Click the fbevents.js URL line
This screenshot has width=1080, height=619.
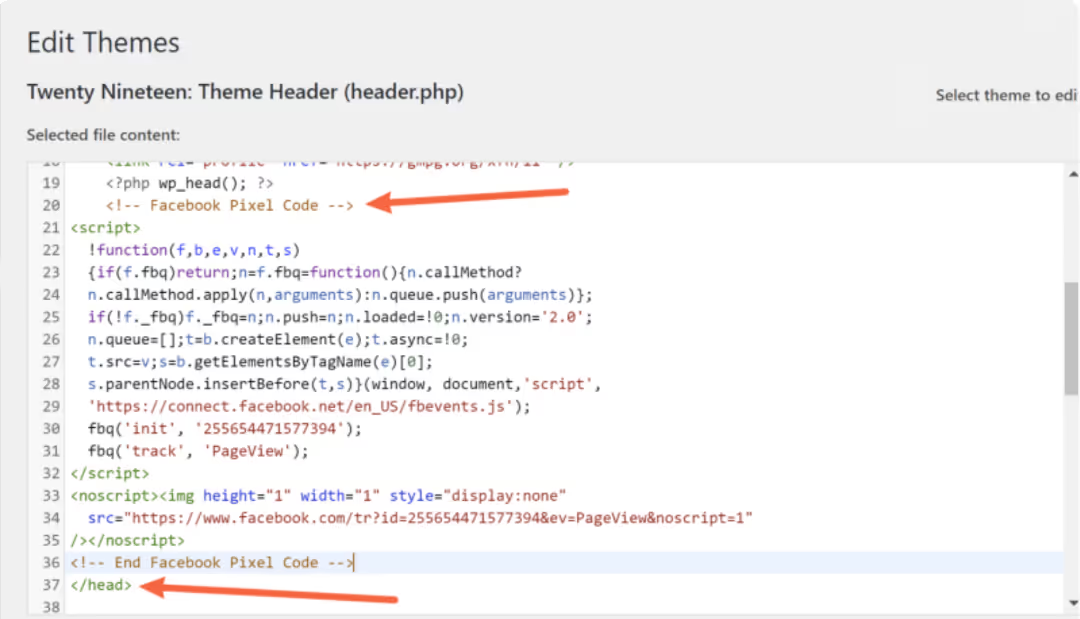pyautogui.click(x=309, y=406)
